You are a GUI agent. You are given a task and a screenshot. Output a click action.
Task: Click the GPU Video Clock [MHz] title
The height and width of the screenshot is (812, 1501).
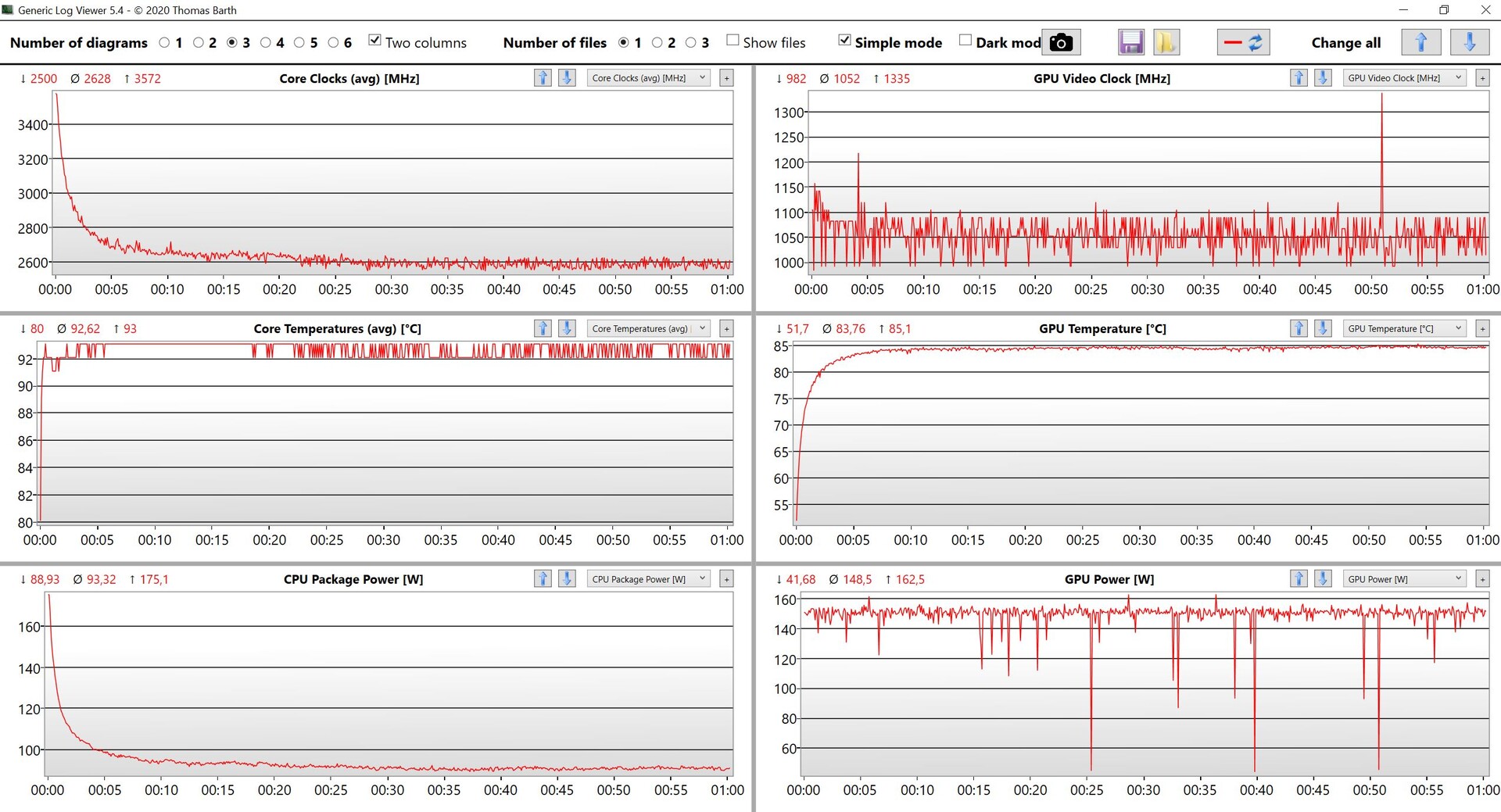[1102, 78]
